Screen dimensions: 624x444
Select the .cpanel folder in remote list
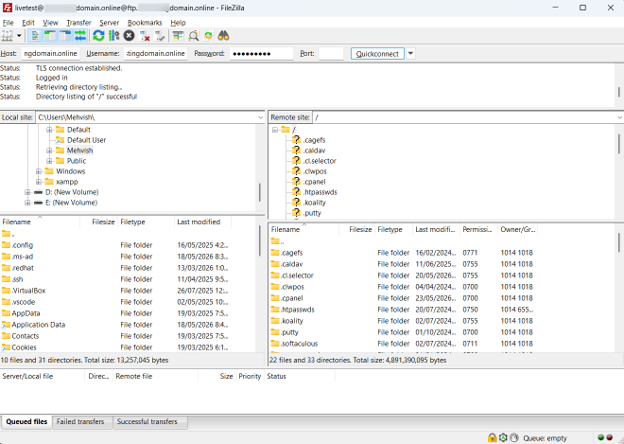(292, 298)
